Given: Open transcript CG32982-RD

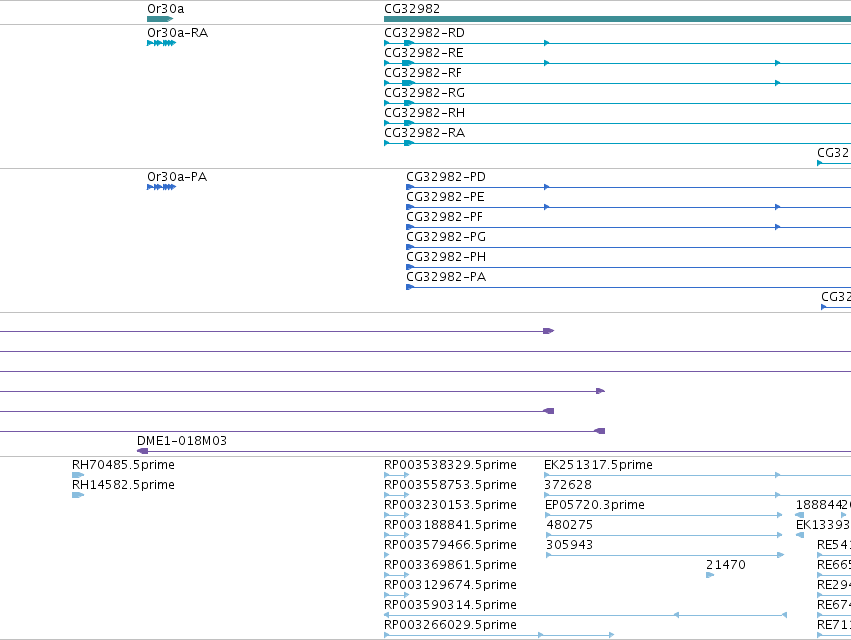Looking at the screenshot, I should [x=424, y=33].
